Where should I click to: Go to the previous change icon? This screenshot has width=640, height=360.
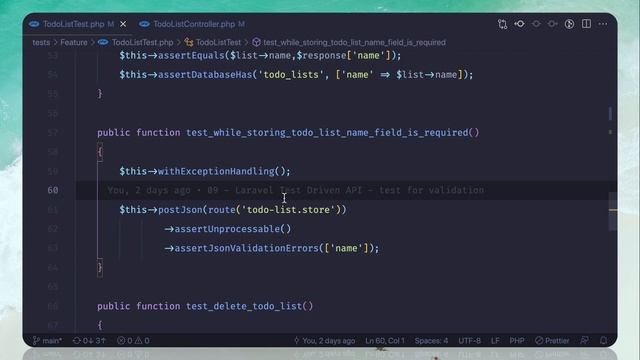(536, 24)
